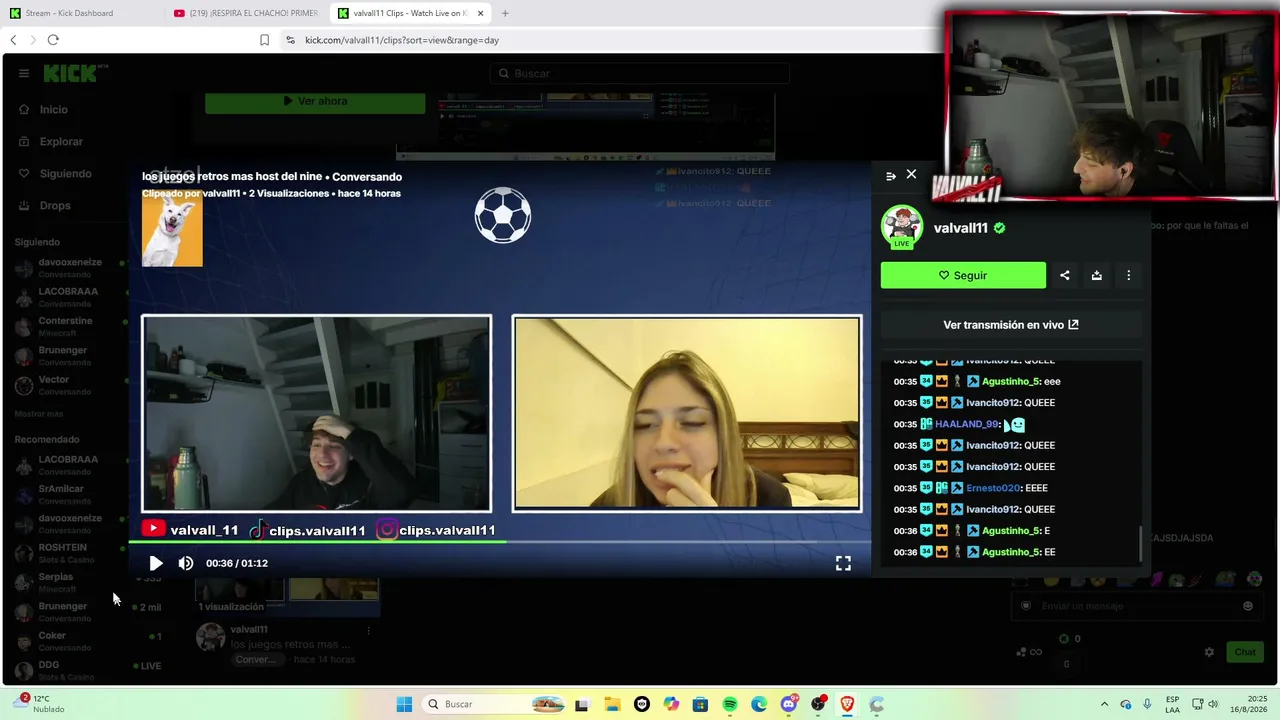Share the clip using the share icon

(1065, 275)
